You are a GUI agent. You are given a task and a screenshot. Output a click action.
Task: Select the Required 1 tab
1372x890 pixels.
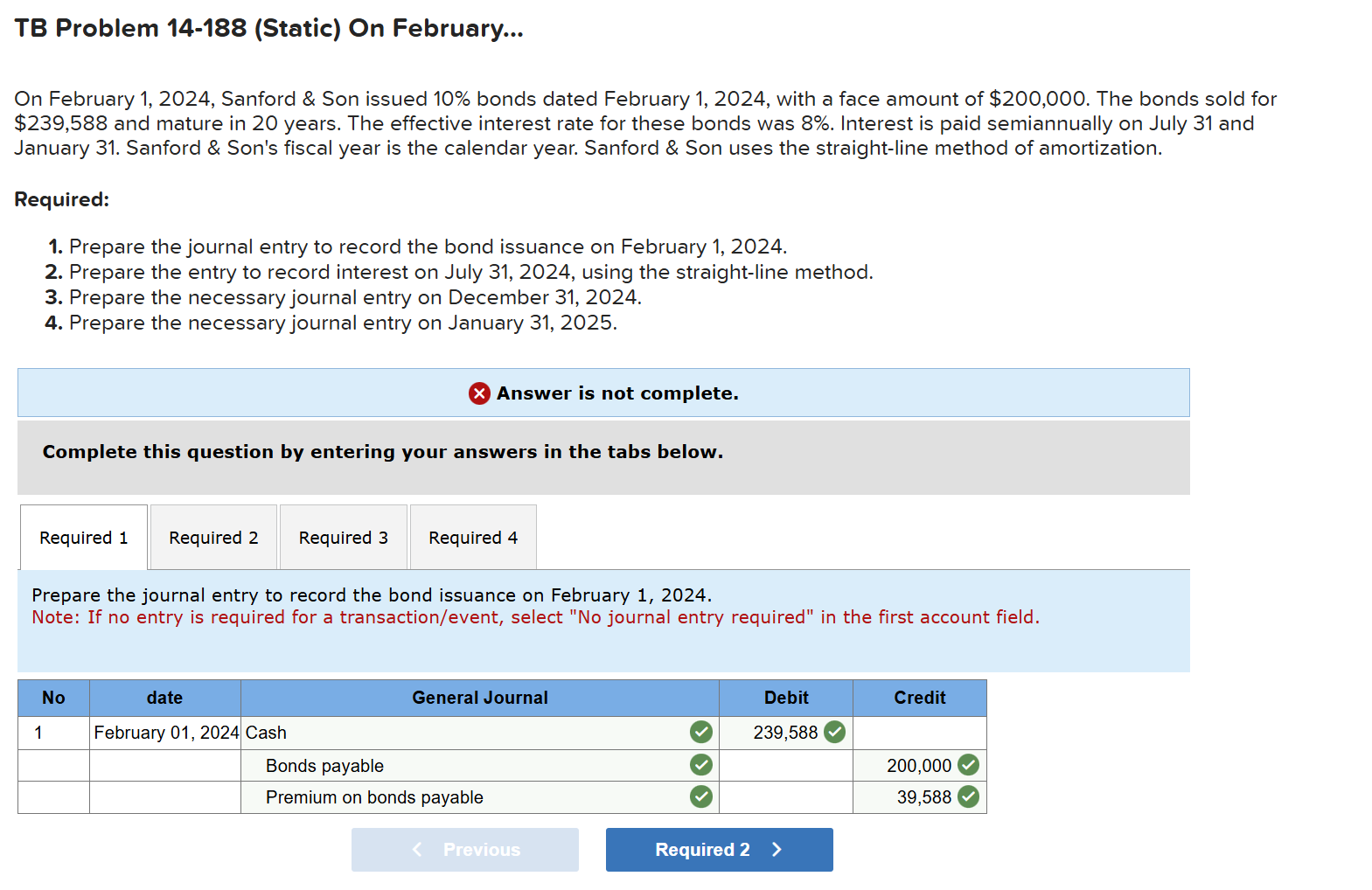(x=83, y=537)
